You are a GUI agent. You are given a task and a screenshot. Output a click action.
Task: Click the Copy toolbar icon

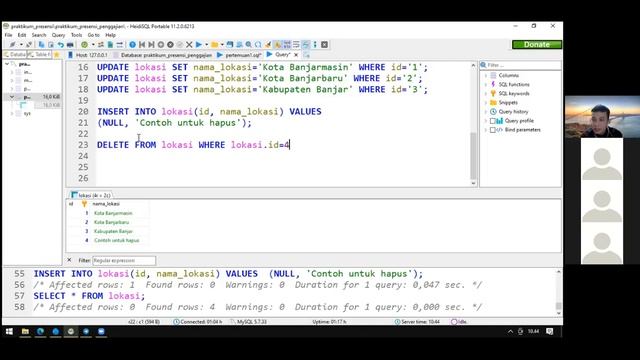[x=42, y=44]
